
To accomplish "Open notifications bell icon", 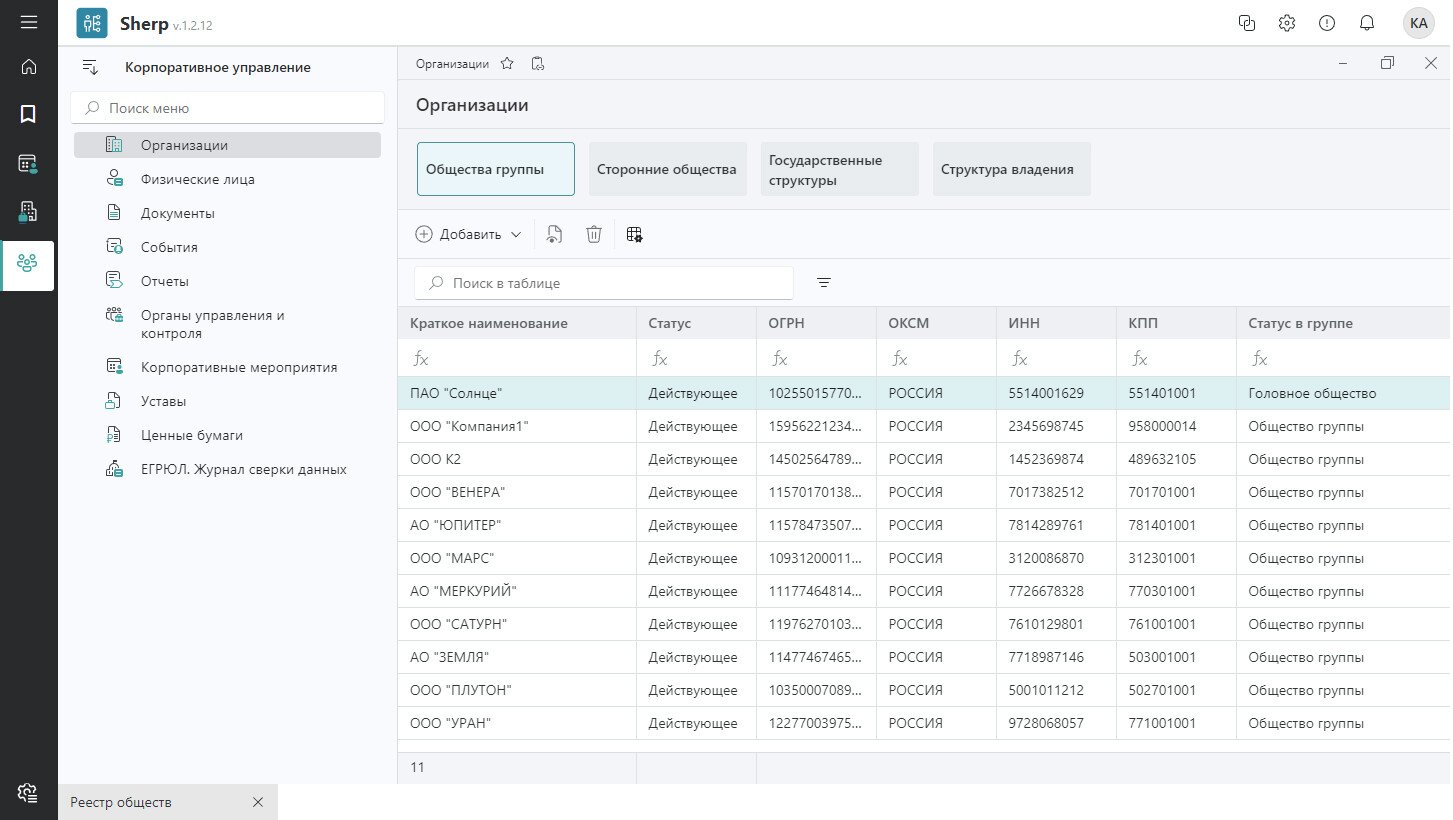I will click(x=1366, y=23).
